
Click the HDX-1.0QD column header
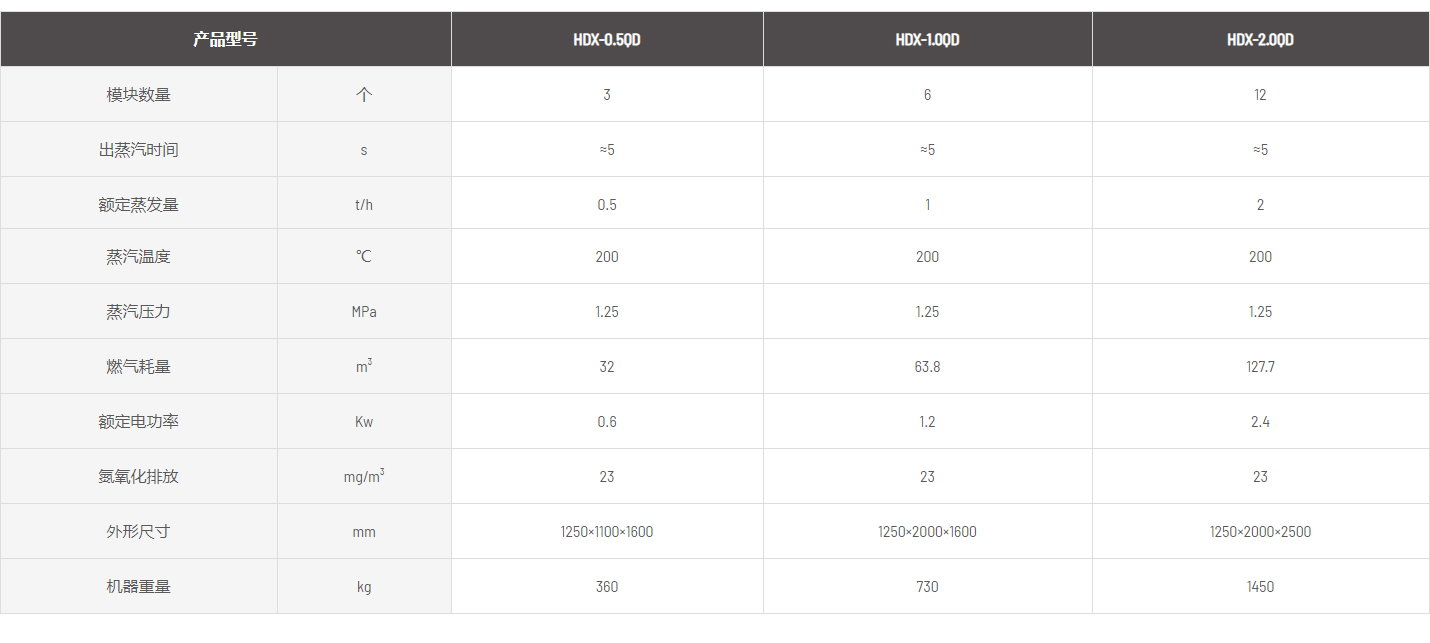coord(927,40)
